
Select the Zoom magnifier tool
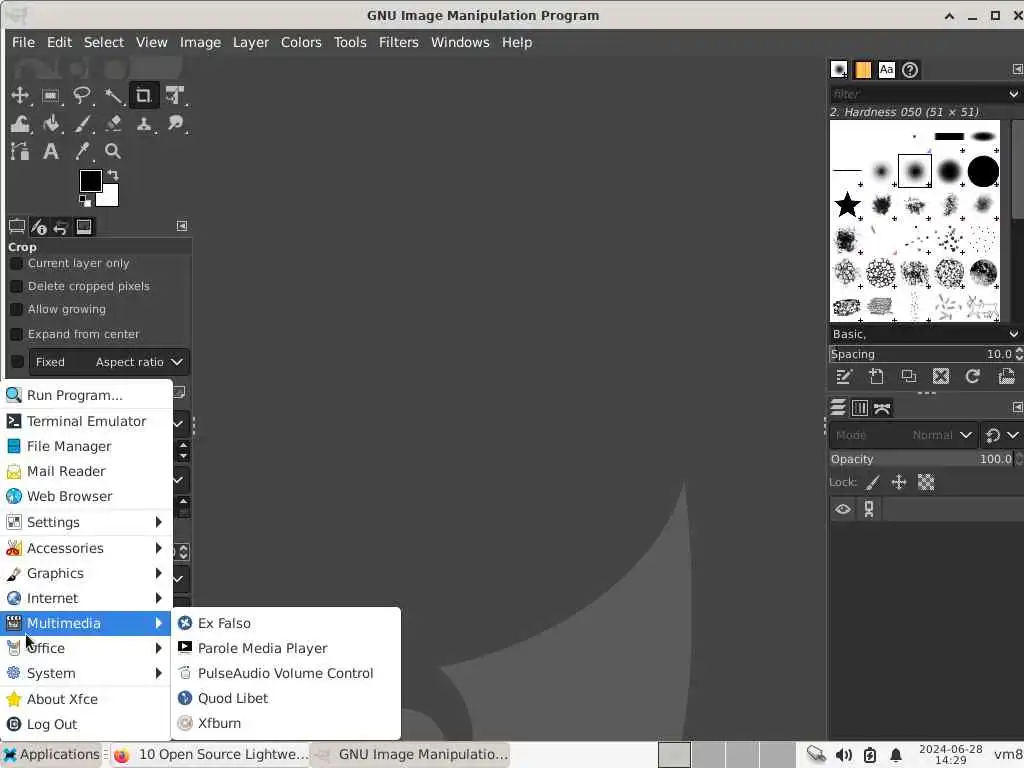coord(113,152)
